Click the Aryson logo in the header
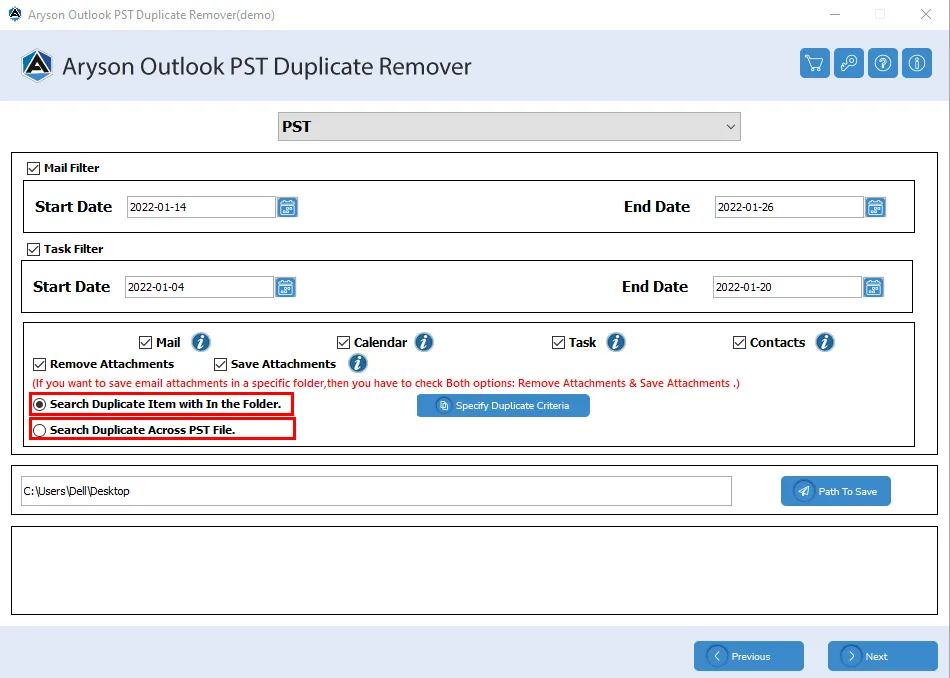This screenshot has height=678, width=950. 37,65
